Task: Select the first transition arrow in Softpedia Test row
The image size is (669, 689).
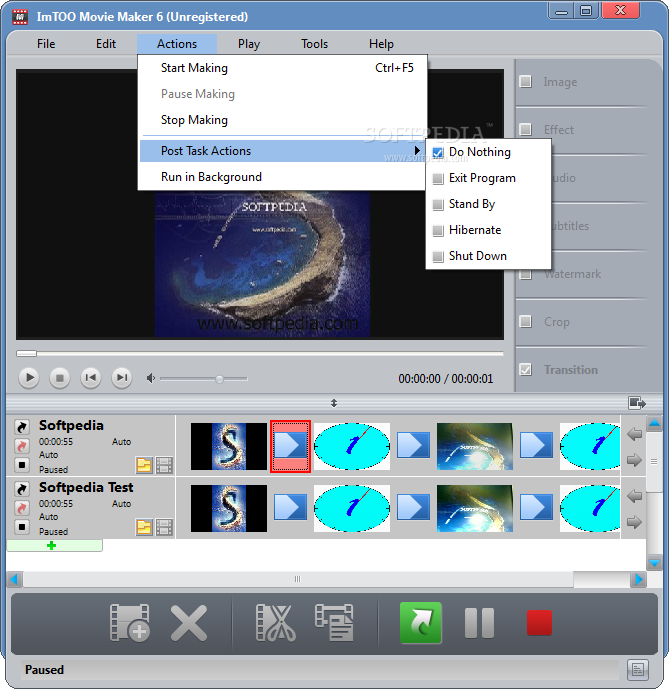Action: click(291, 508)
